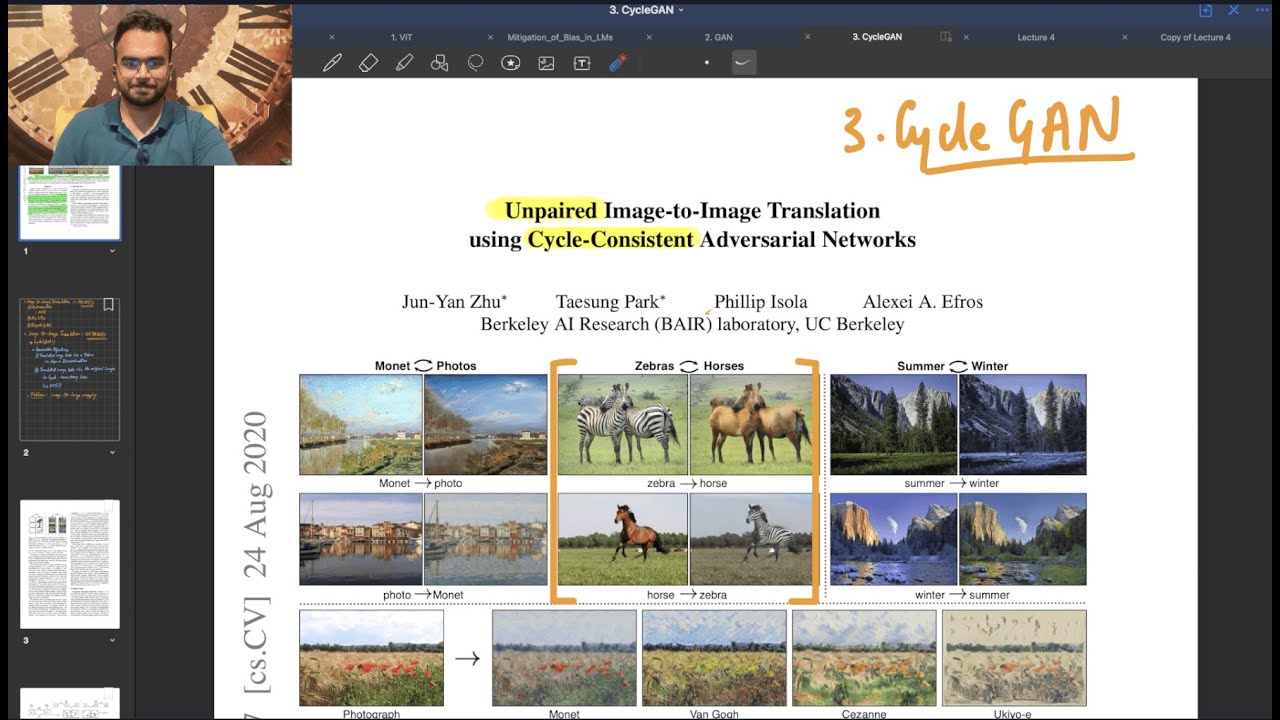This screenshot has height=720, width=1280.
Task: Click author name "Phillip Isola"
Action: tap(760, 302)
